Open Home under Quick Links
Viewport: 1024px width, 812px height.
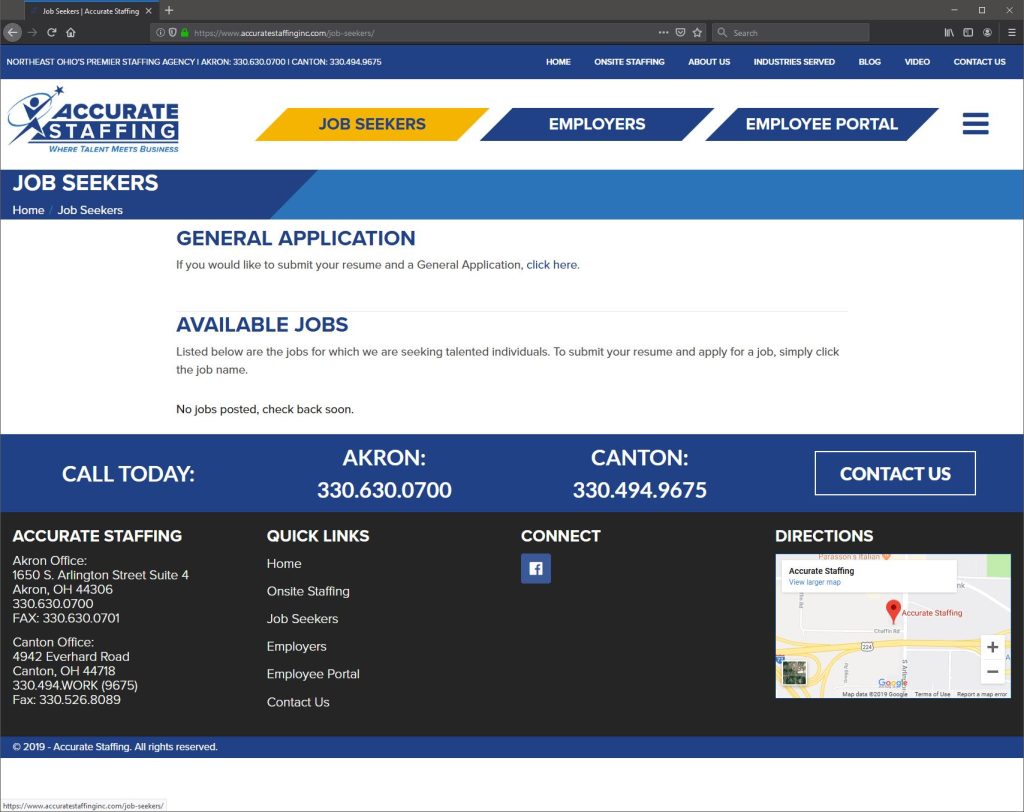(284, 563)
